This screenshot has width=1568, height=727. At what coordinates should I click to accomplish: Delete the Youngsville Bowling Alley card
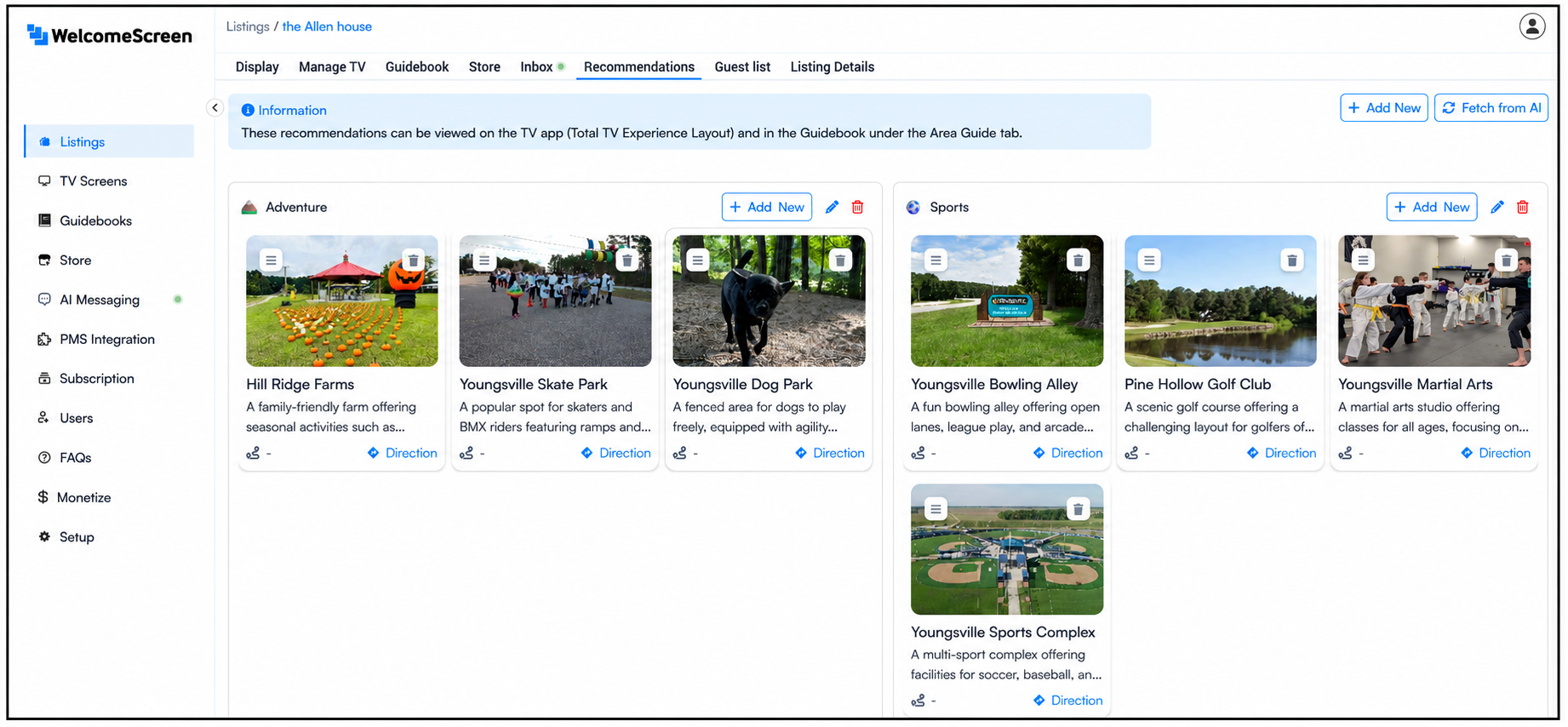pos(1078,260)
